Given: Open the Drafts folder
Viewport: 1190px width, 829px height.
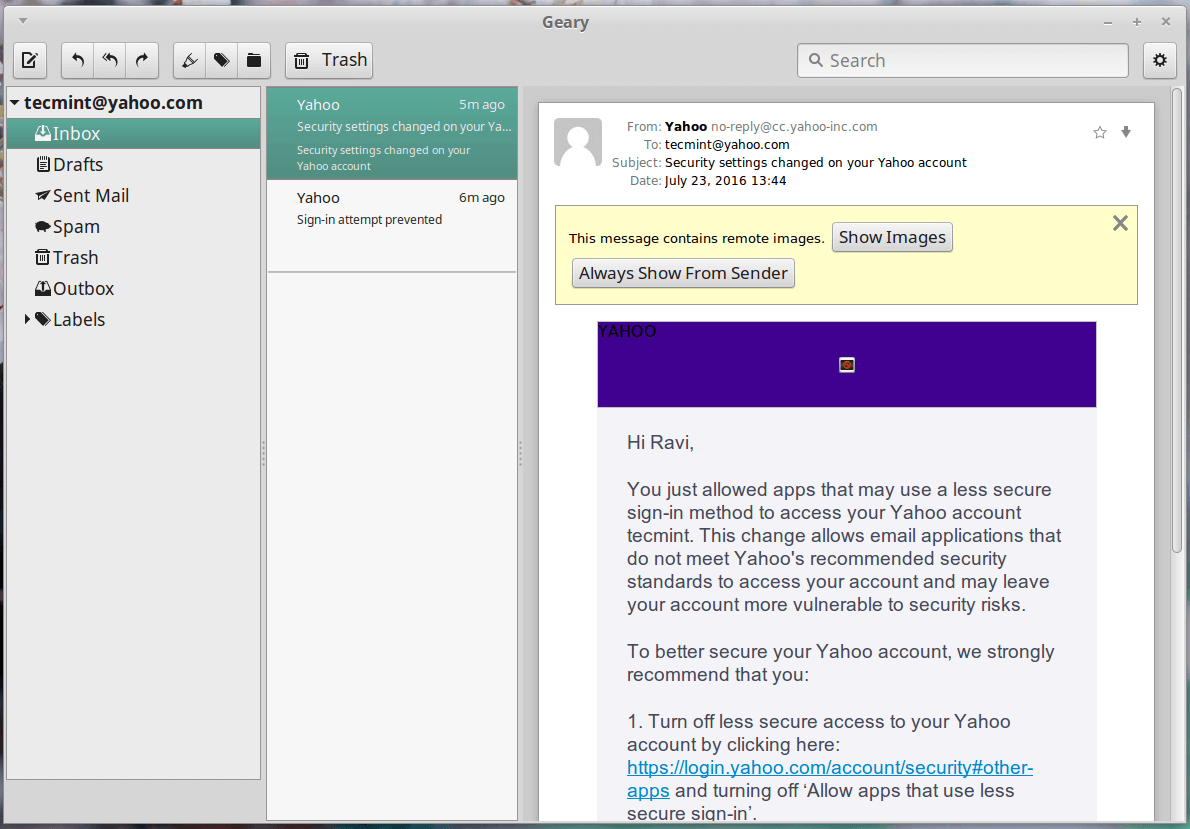Looking at the screenshot, I should [x=134, y=165].
